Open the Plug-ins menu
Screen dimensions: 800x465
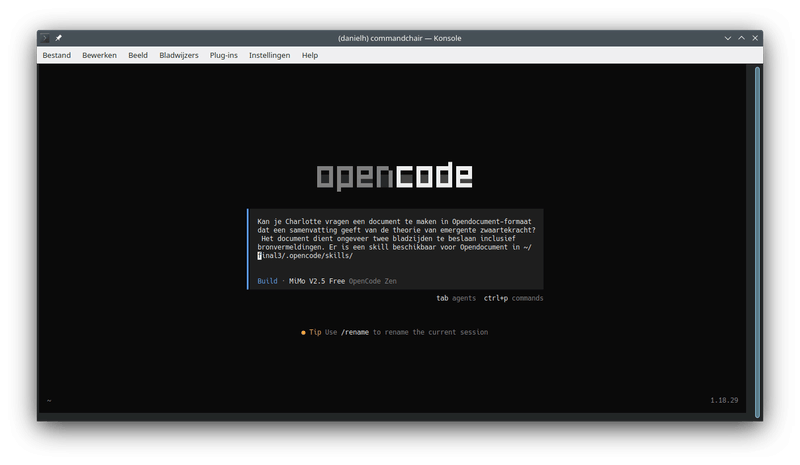pos(223,55)
